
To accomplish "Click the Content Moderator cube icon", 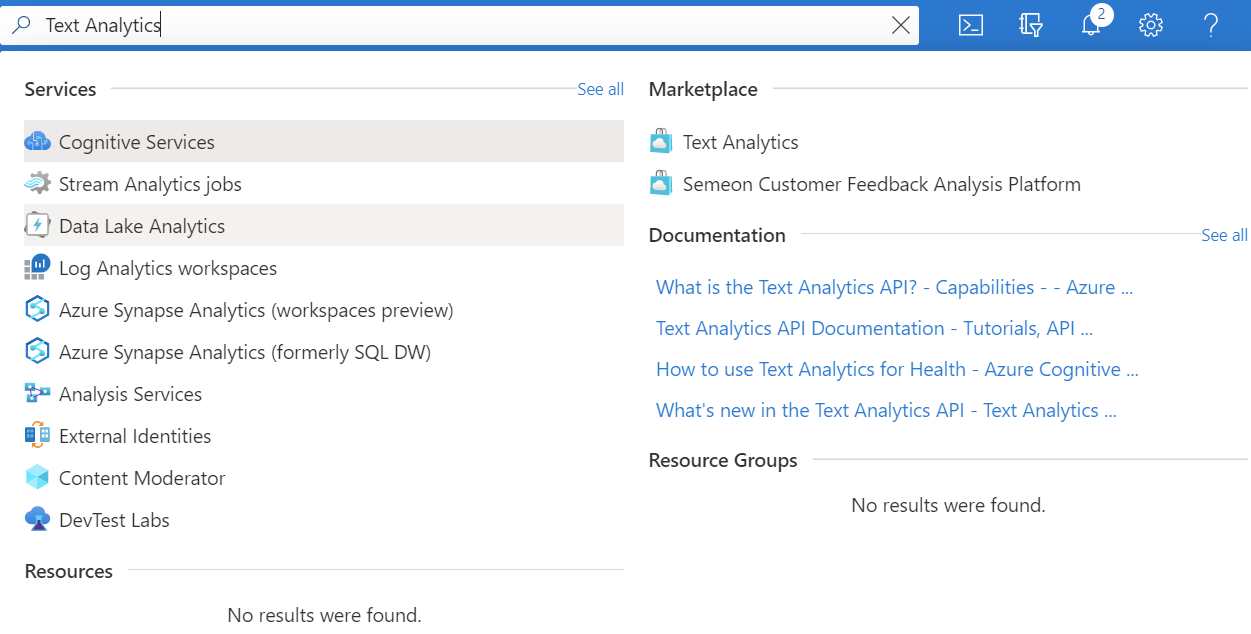I will (37, 478).
